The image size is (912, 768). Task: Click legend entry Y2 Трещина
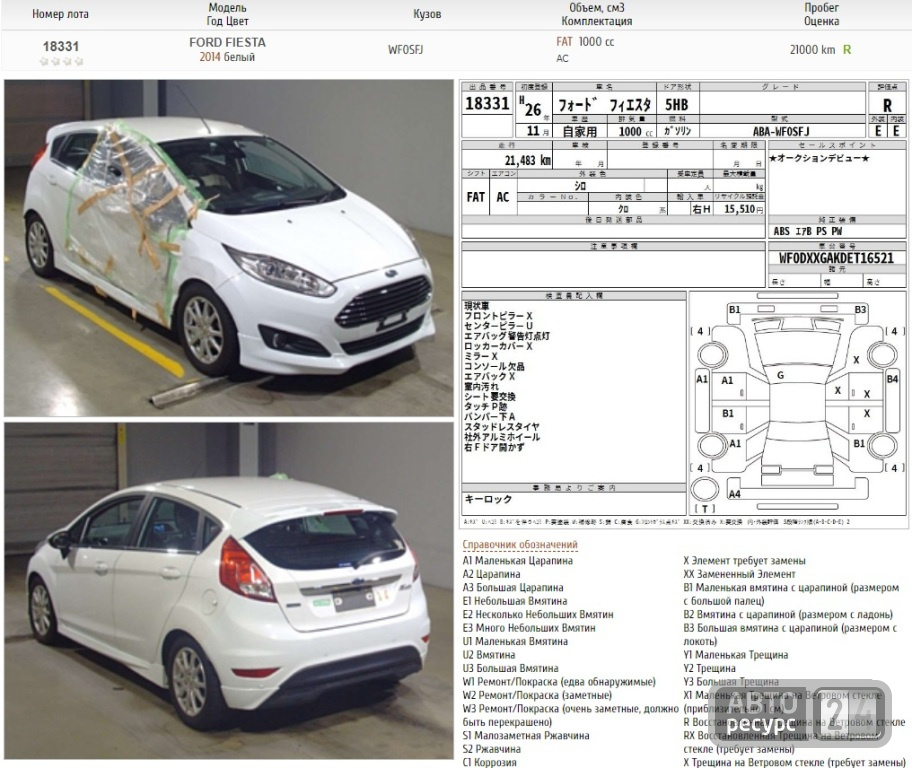(710, 668)
